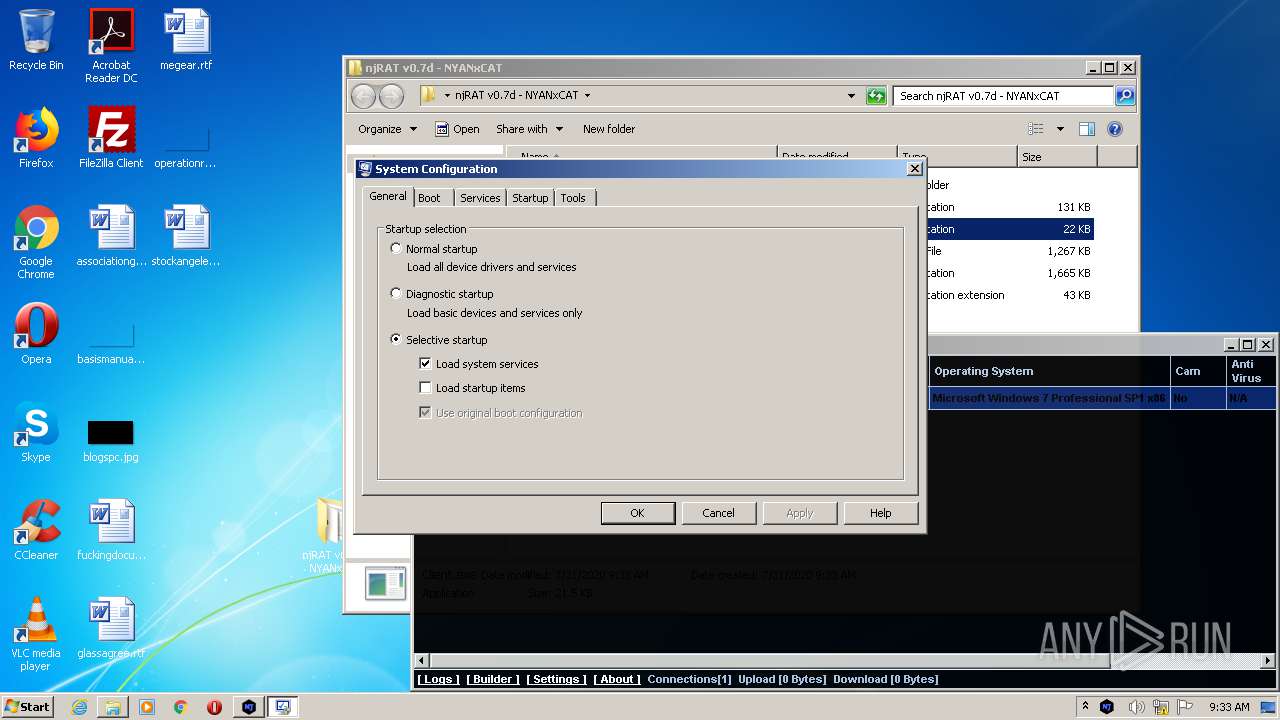Open the Recycle Bin desktop icon

point(36,40)
